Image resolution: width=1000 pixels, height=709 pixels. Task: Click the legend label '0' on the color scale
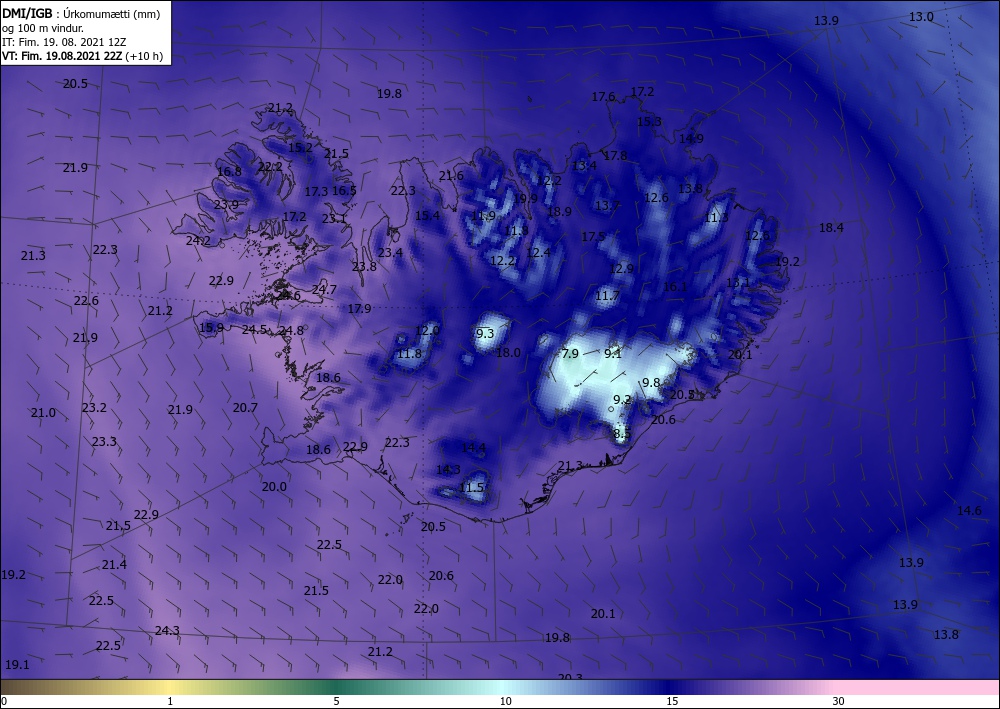[x=4, y=701]
